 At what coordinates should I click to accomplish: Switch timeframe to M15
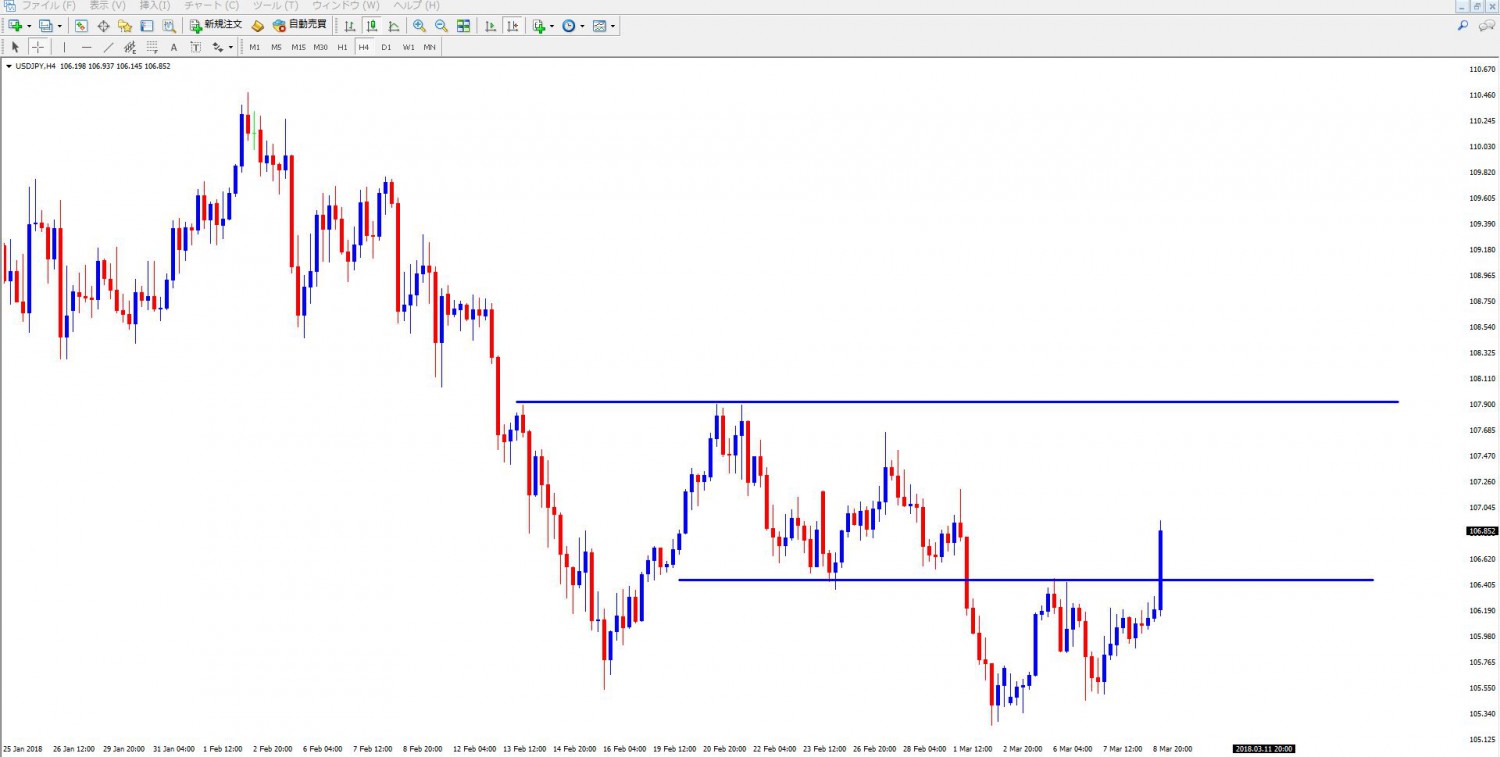(x=298, y=47)
